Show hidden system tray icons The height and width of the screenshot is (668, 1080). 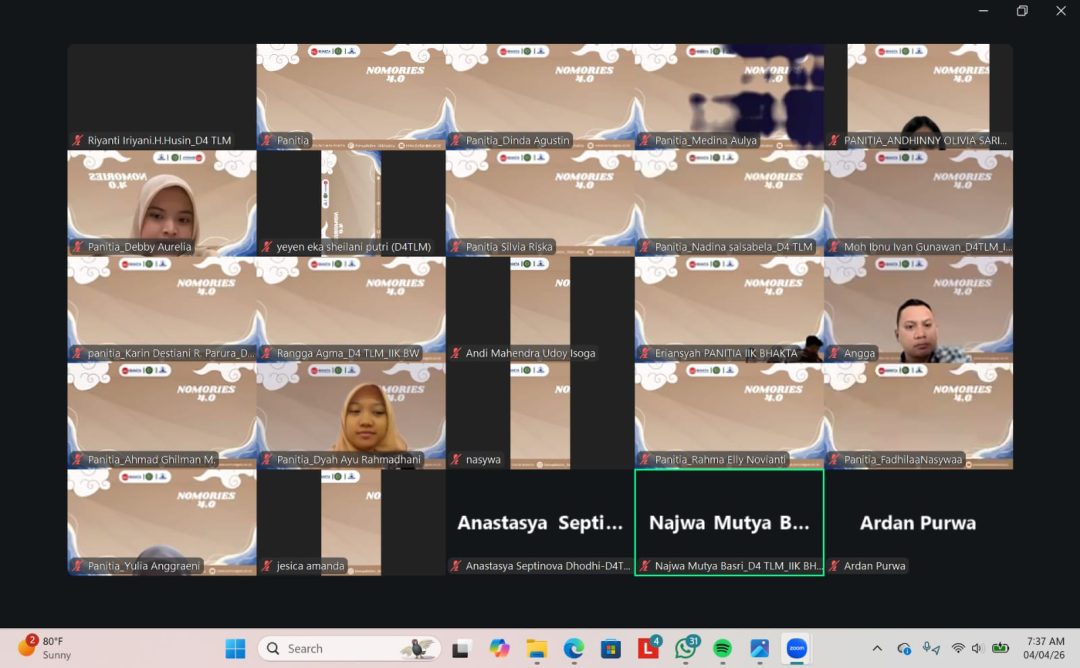[x=877, y=648]
